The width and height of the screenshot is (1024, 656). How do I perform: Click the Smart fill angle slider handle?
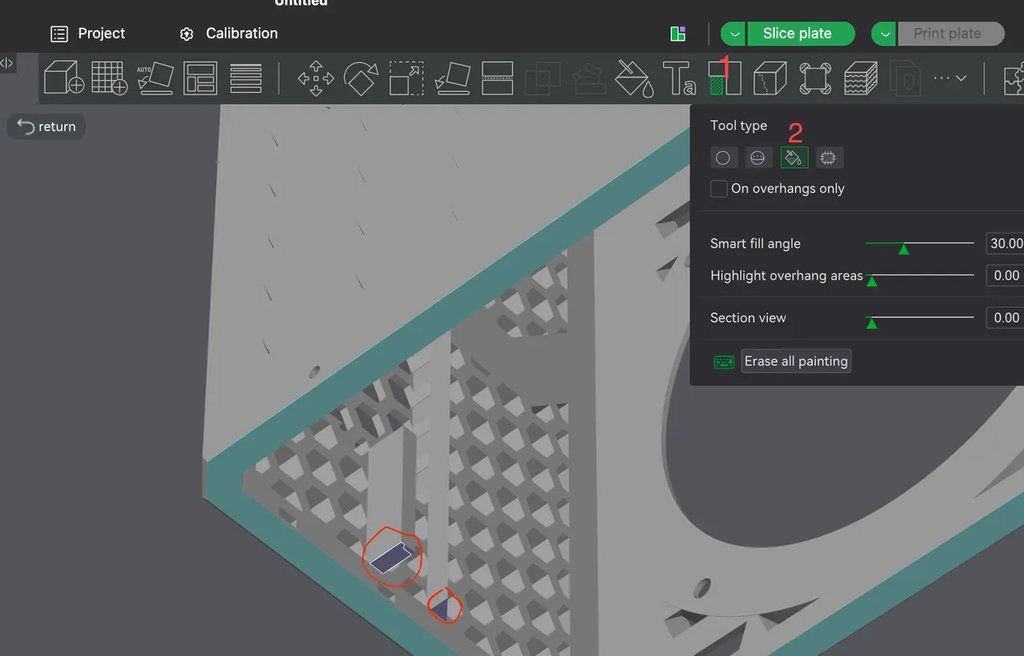(904, 247)
